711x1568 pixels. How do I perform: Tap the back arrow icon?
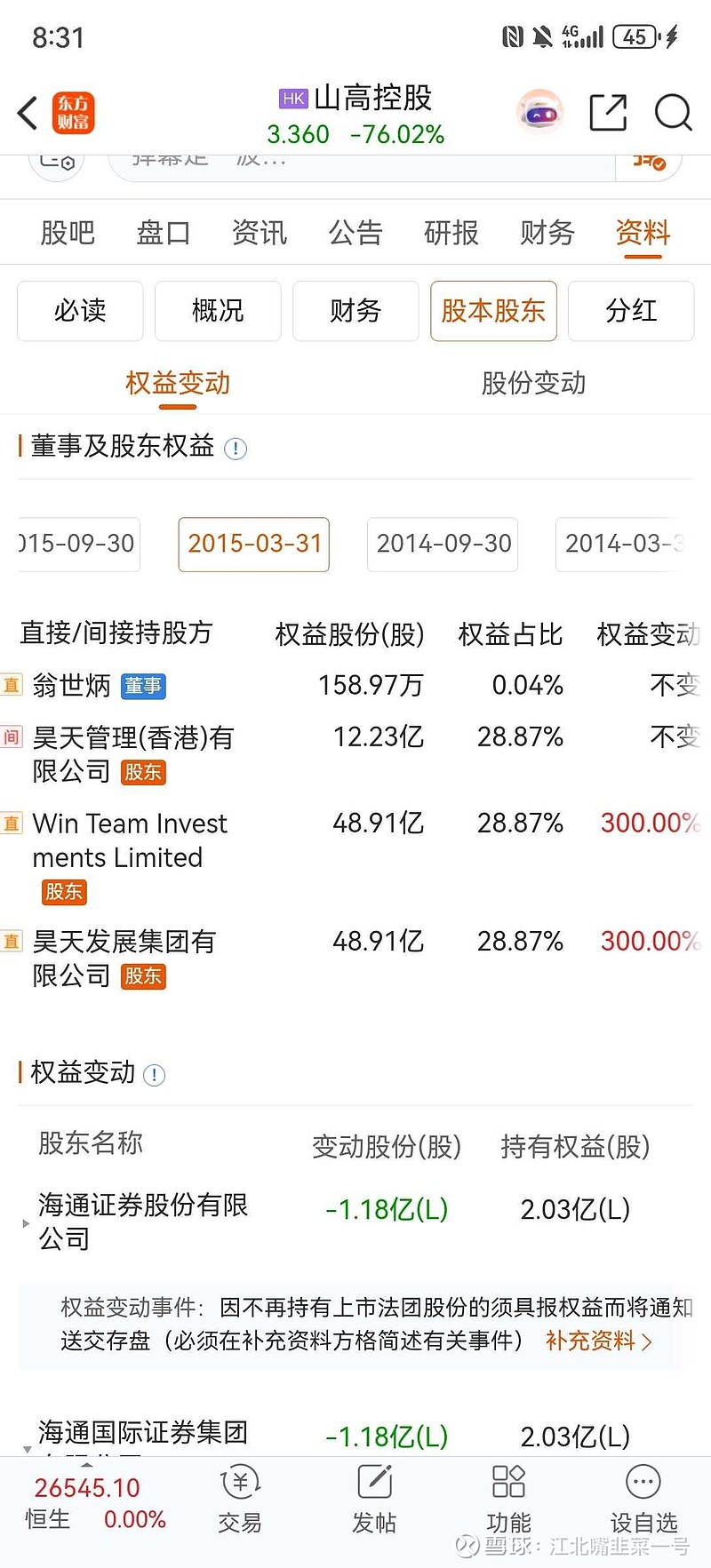click(x=28, y=114)
